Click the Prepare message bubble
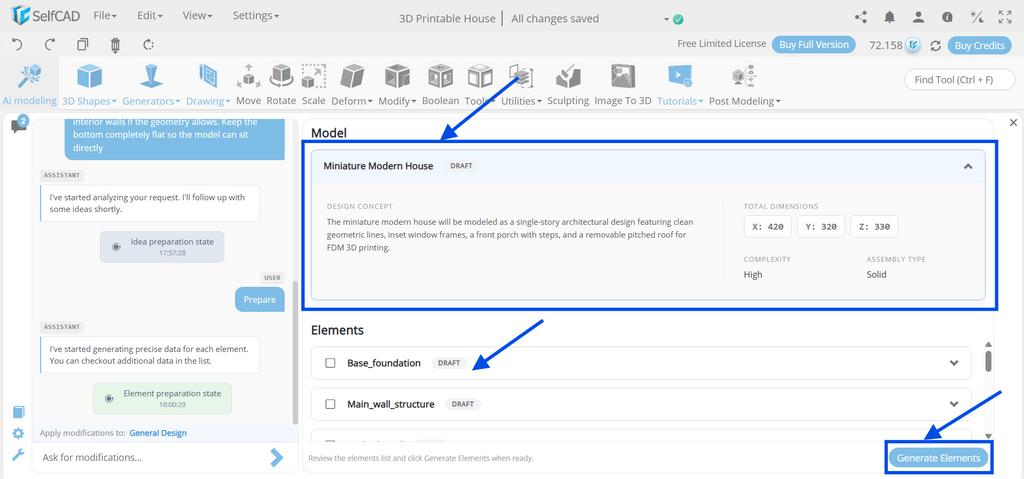The width and height of the screenshot is (1024, 479). pos(260,299)
